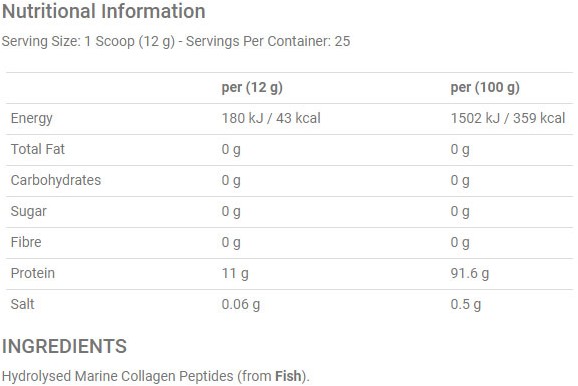Select the per (100 g) column header
The image size is (578, 386).
click(485, 88)
